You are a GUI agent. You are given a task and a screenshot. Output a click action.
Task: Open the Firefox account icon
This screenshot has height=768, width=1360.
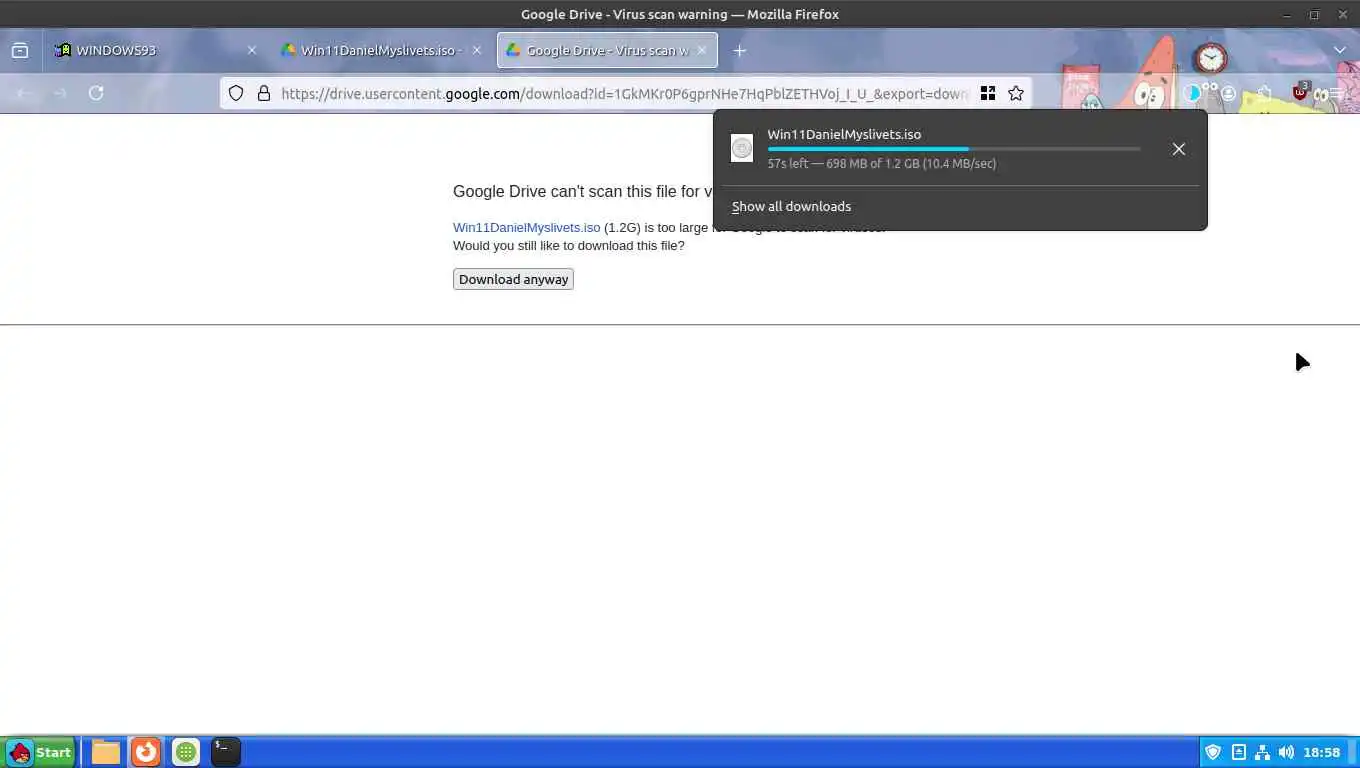pos(1228,93)
